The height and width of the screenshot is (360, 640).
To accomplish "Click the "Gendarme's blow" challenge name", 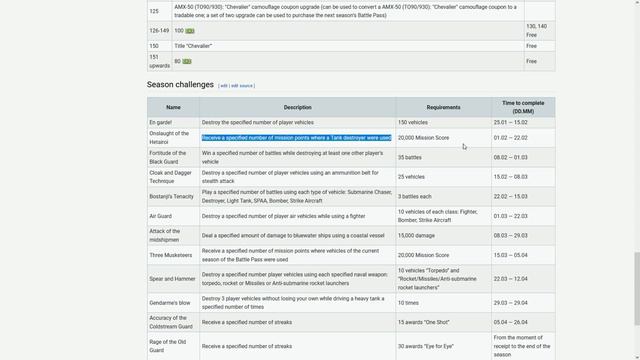I will 170,303.
